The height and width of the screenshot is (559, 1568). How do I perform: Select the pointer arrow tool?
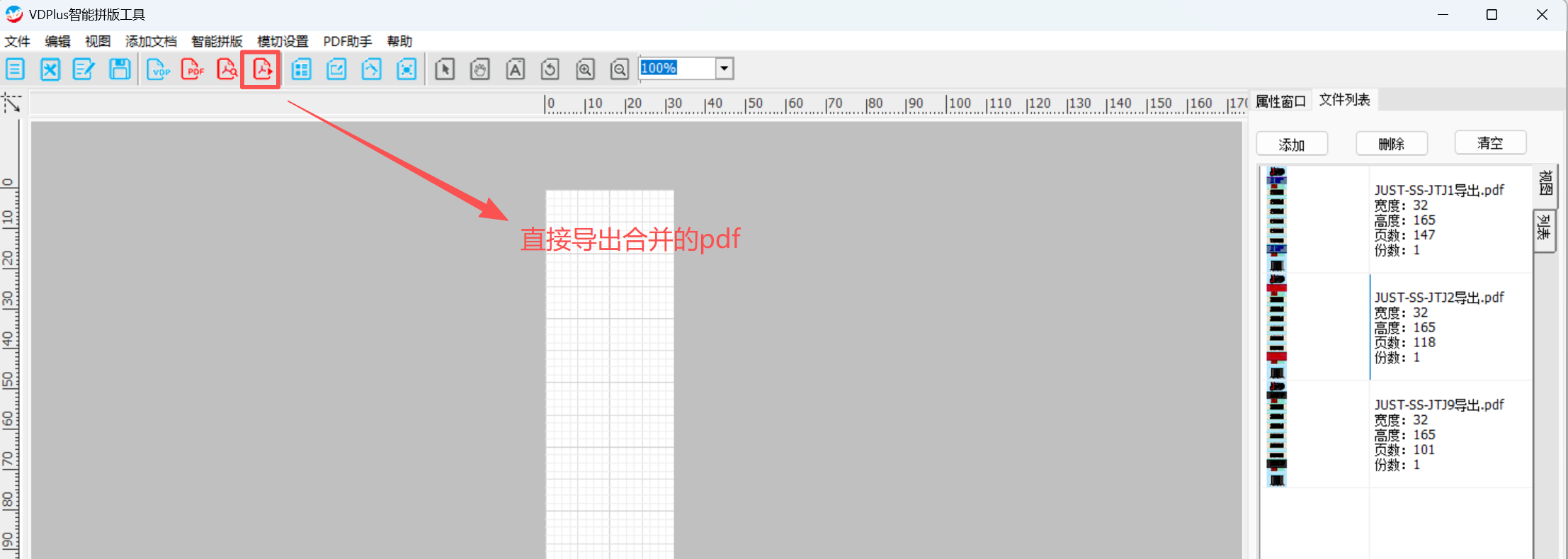point(445,69)
